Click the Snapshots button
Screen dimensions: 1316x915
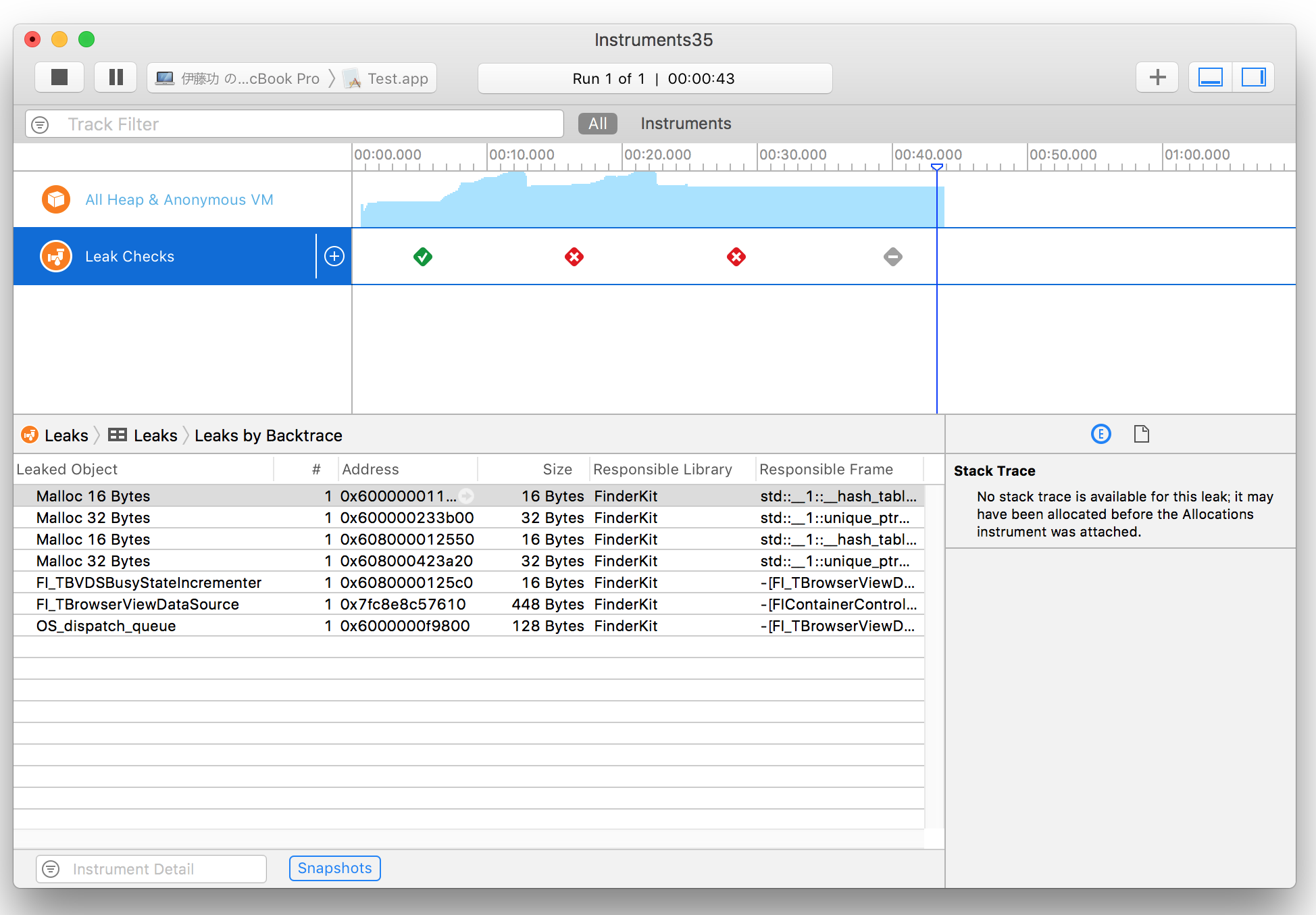pos(335,868)
